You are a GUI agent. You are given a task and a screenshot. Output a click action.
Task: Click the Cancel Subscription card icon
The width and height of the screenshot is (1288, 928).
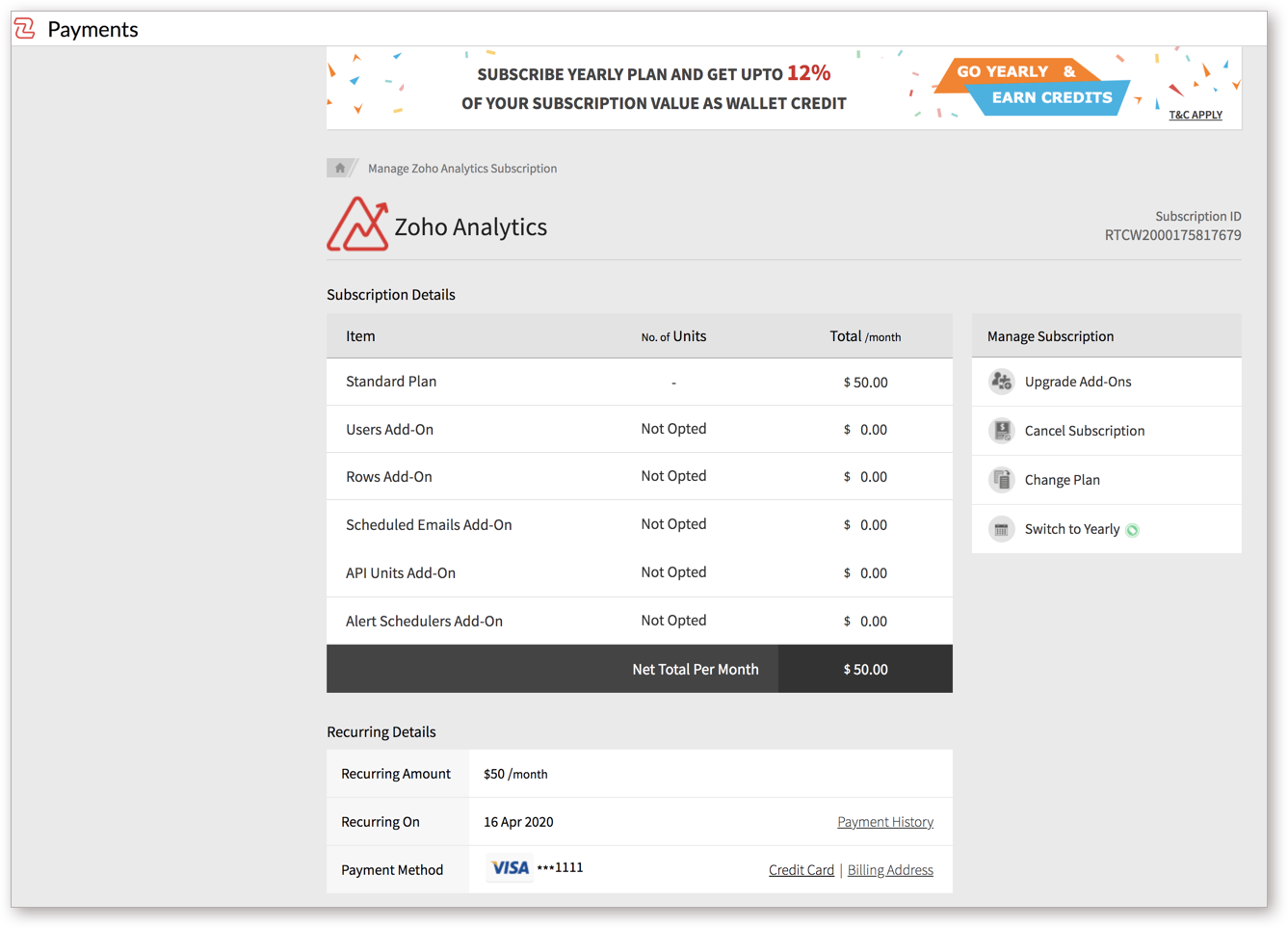(x=1001, y=431)
